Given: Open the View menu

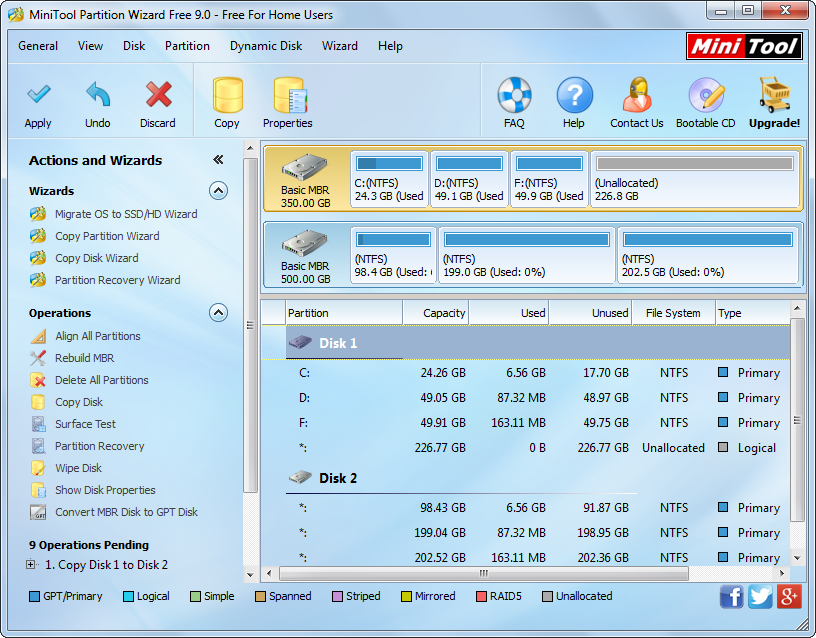Looking at the screenshot, I should tap(91, 46).
